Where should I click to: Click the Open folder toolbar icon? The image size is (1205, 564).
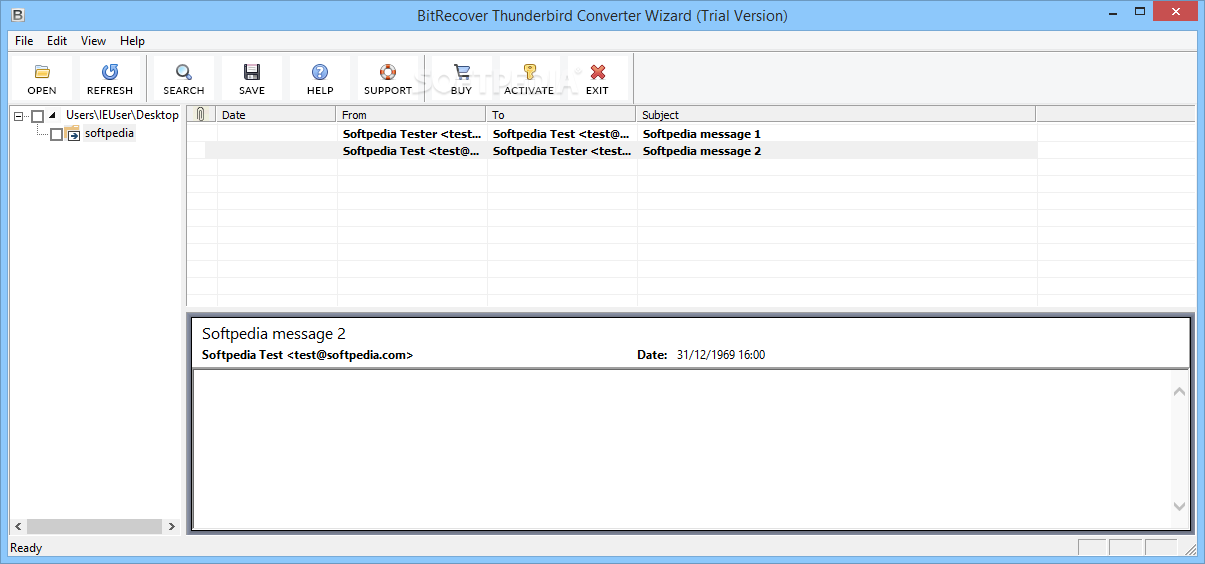[x=42, y=72]
